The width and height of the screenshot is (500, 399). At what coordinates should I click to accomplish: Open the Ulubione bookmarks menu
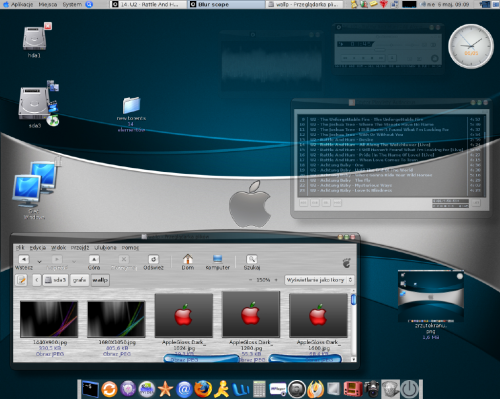click(x=105, y=248)
